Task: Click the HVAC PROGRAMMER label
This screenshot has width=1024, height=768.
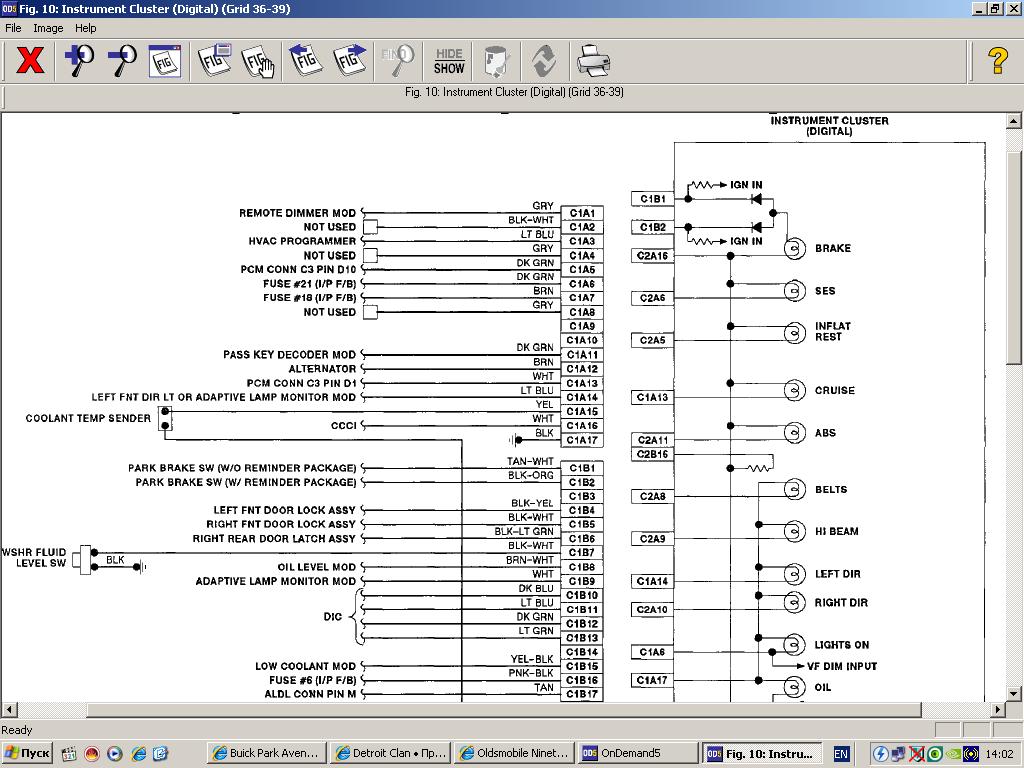Action: (x=302, y=241)
